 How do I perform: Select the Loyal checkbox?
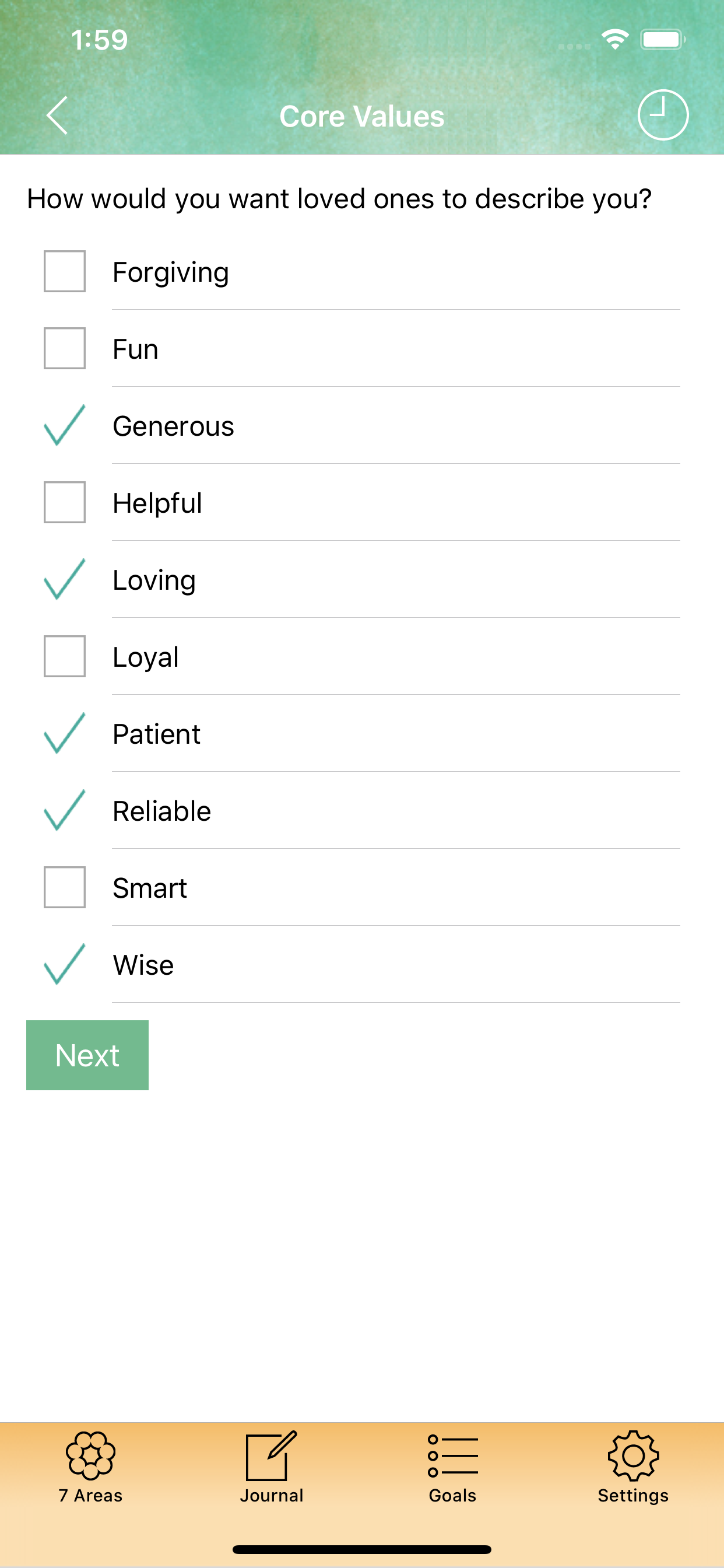(x=64, y=656)
